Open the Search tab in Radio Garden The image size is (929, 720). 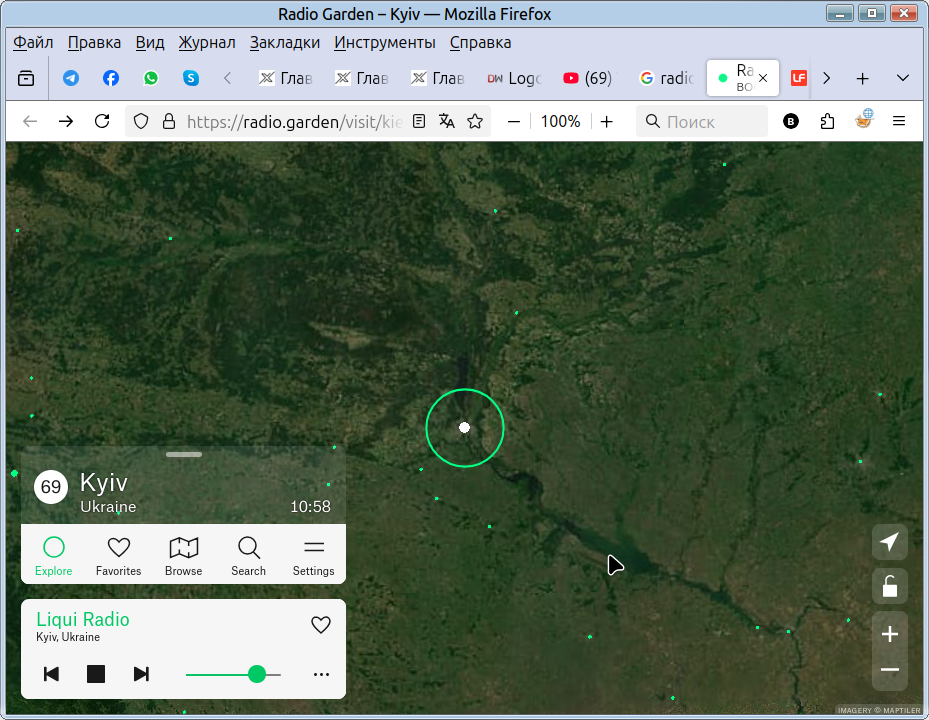click(x=248, y=556)
